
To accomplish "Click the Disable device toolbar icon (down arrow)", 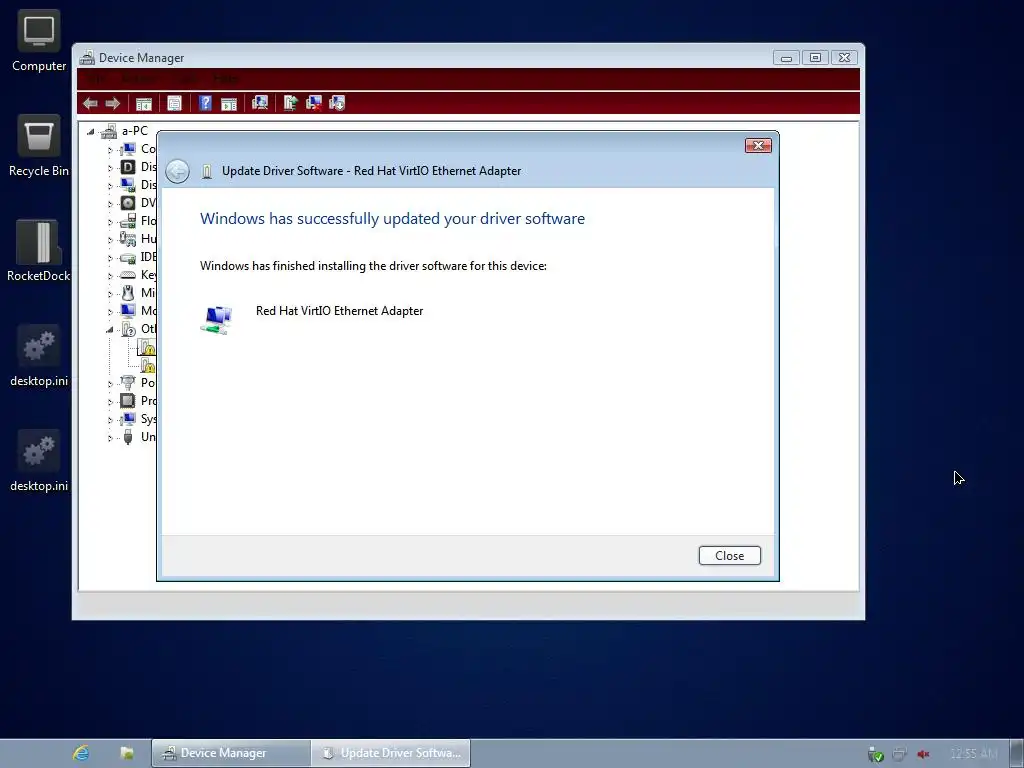I will [x=337, y=103].
